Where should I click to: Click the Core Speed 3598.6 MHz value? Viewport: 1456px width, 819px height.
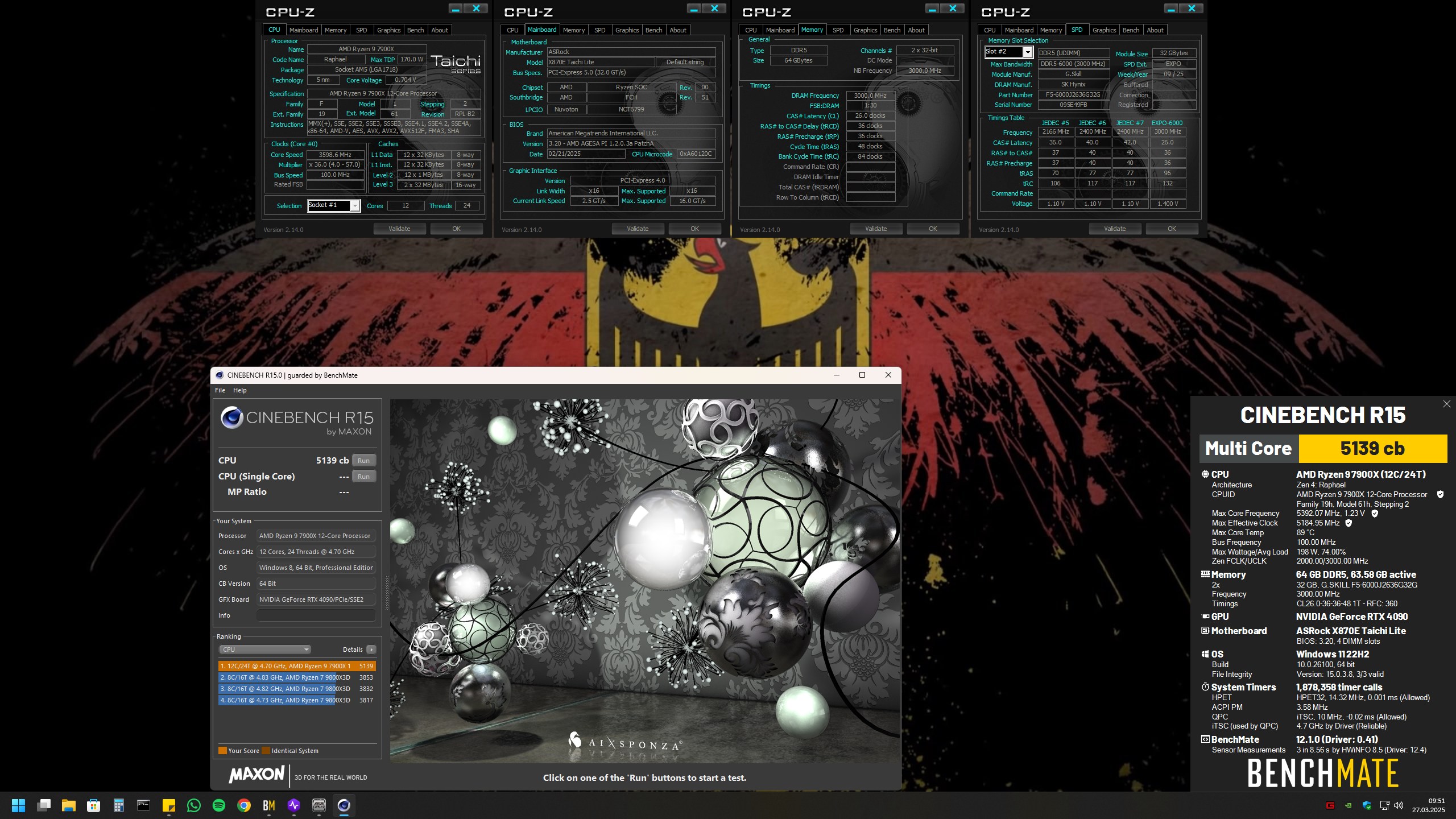click(x=336, y=155)
